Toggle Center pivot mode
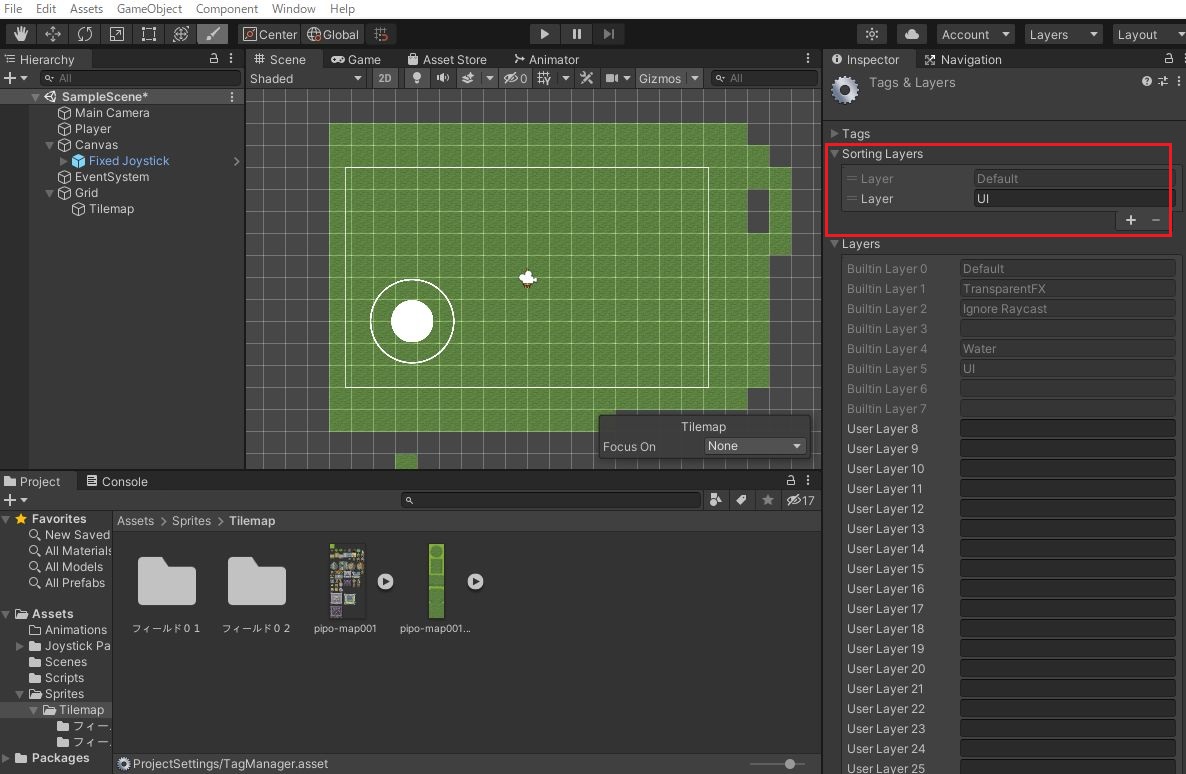Image resolution: width=1186 pixels, height=774 pixels. [x=270, y=34]
